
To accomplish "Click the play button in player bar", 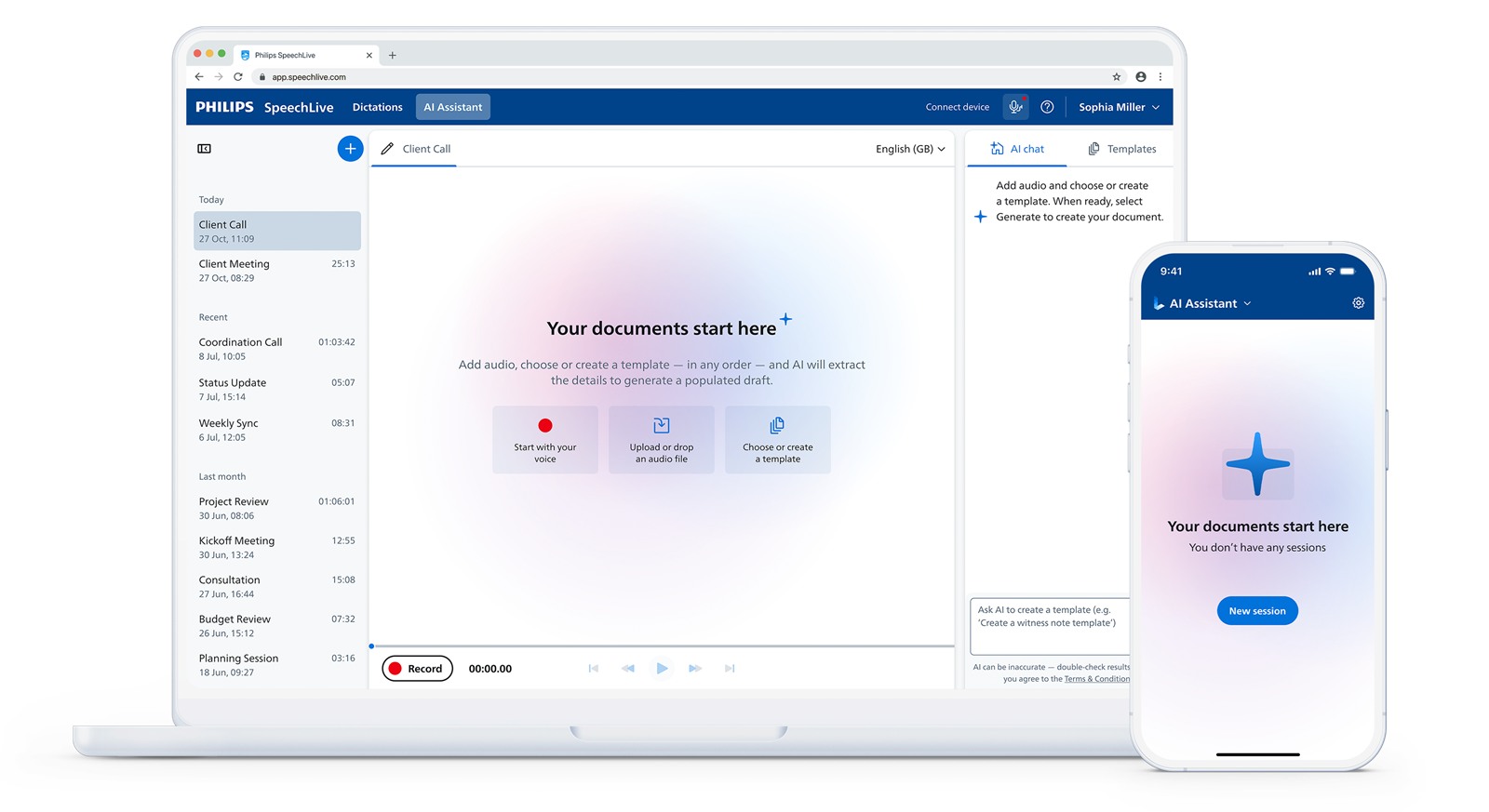I will pos(662,669).
